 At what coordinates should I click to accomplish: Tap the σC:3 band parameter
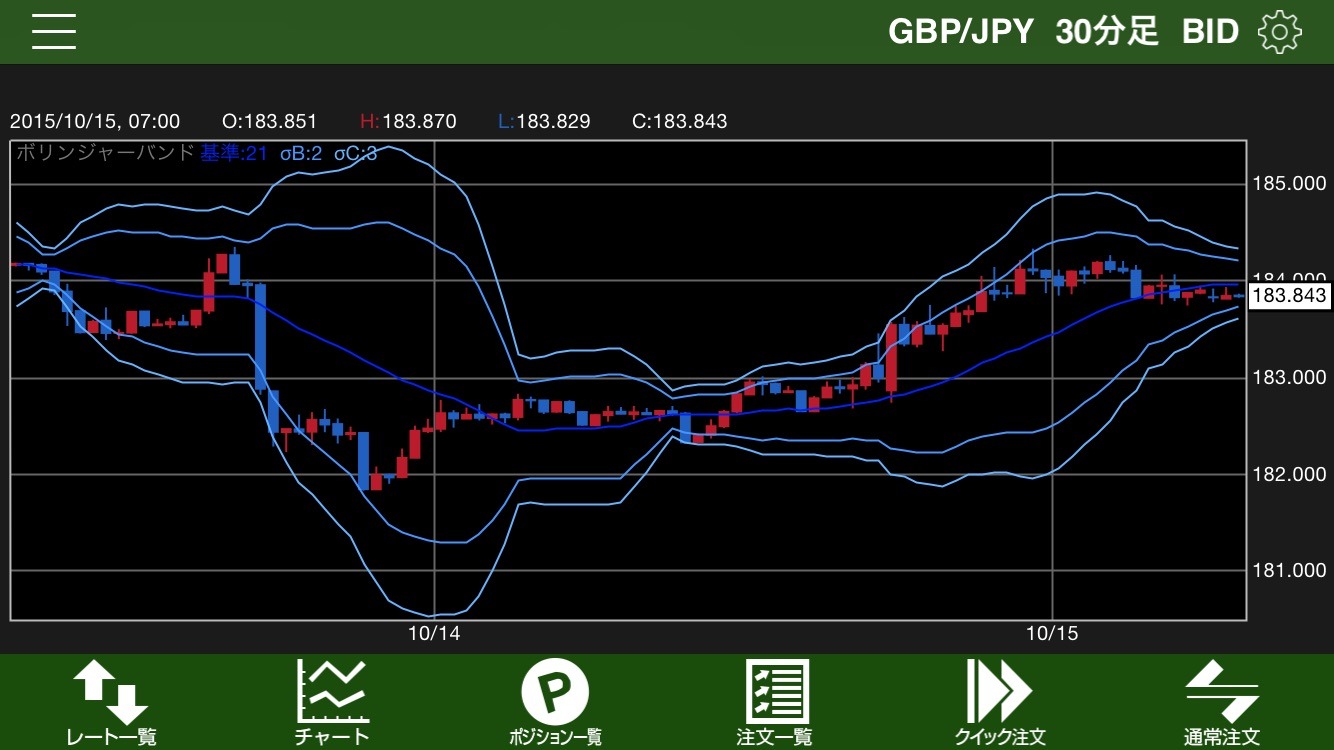pyautogui.click(x=355, y=154)
